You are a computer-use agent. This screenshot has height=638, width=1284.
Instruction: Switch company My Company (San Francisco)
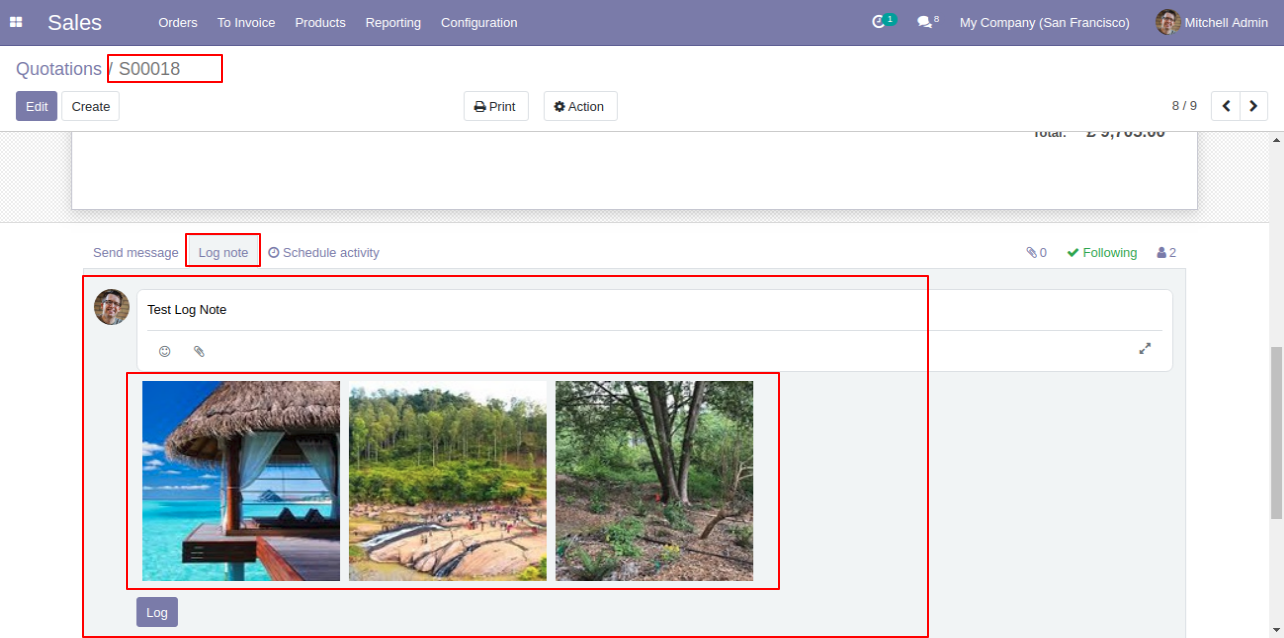tap(1045, 22)
